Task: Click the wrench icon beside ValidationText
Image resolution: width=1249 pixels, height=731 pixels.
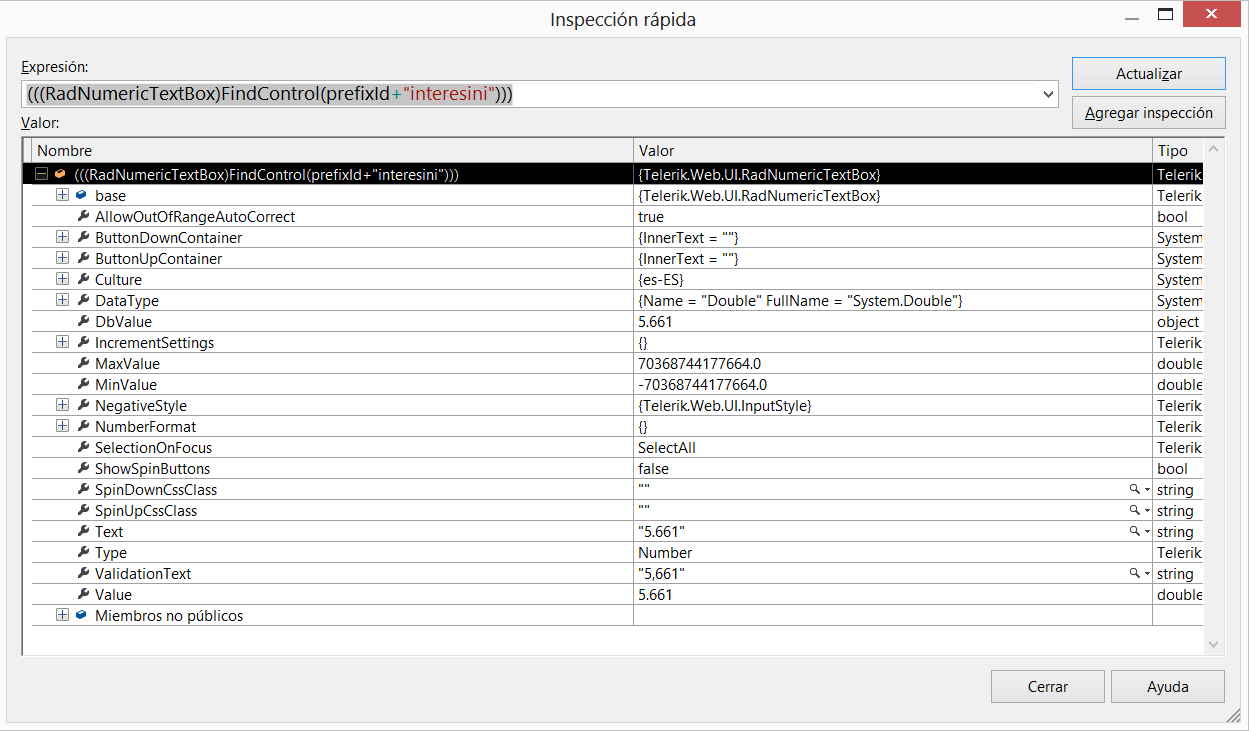Action: coord(83,573)
